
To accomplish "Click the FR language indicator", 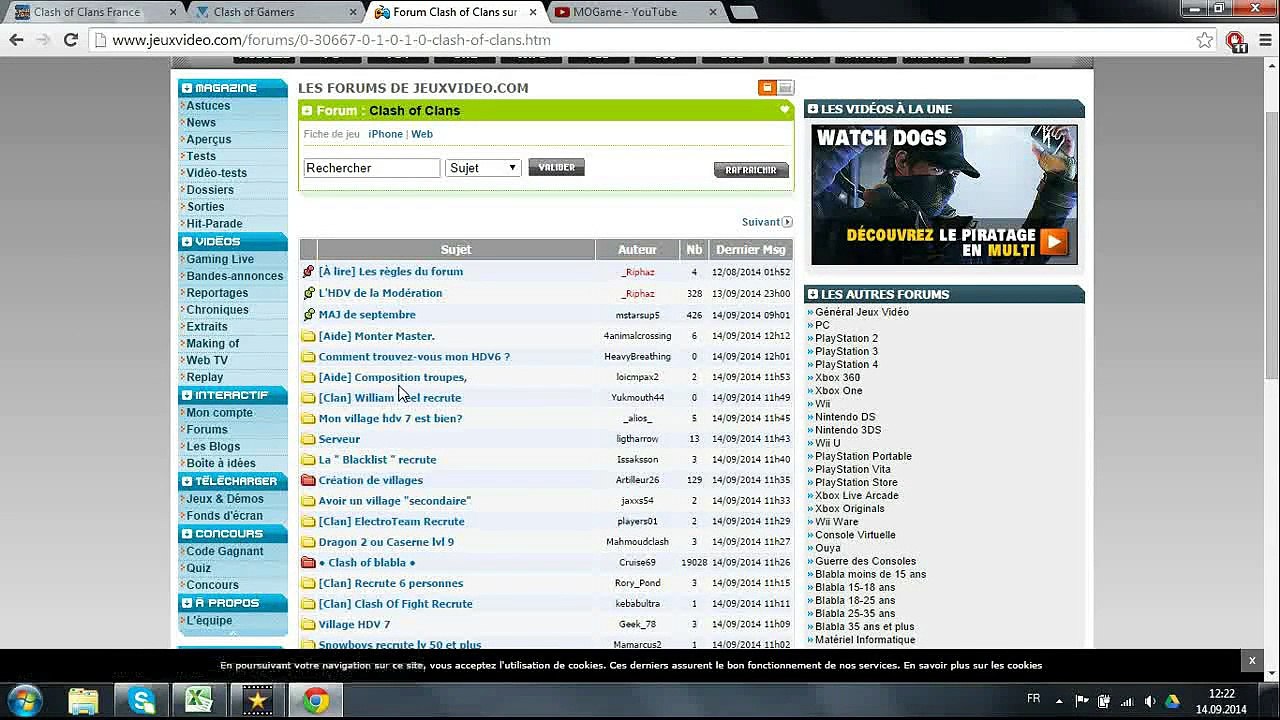I will tap(1033, 699).
